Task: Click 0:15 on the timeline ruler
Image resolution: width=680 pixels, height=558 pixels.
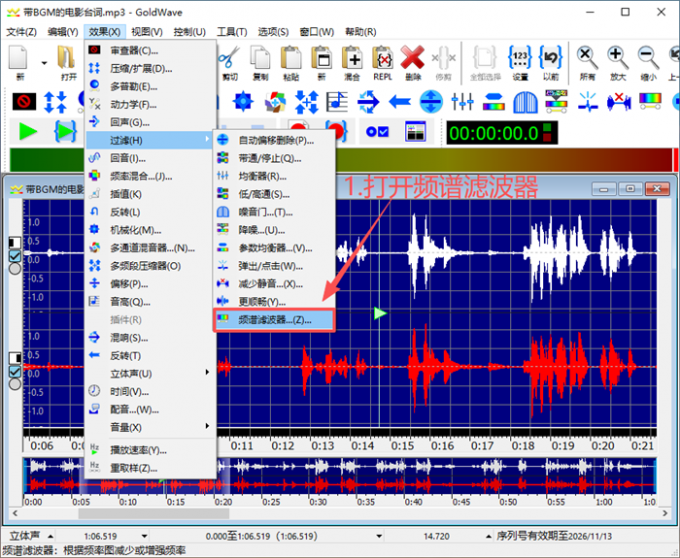Action: (403, 446)
